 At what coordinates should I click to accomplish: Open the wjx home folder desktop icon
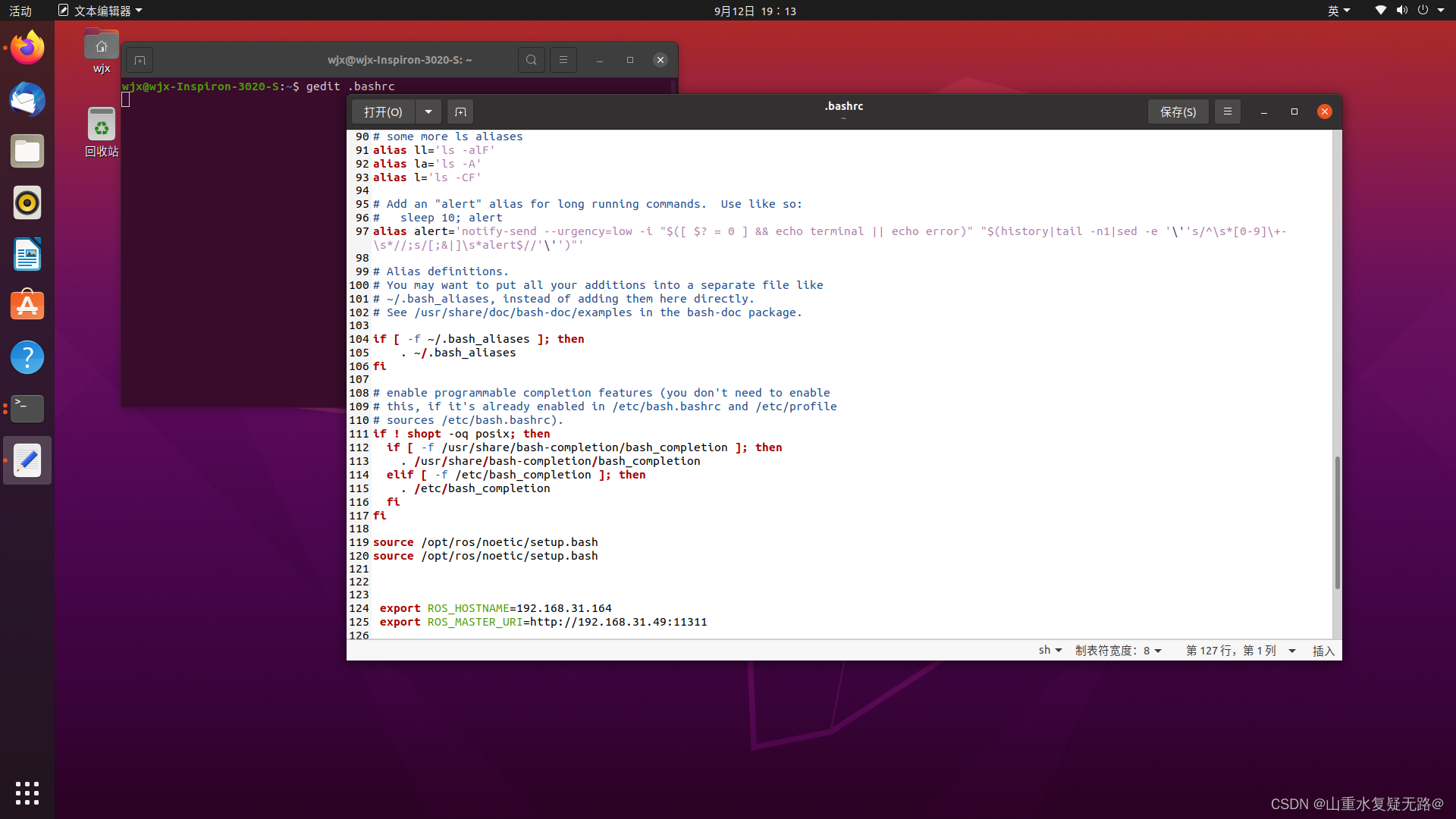[102, 51]
